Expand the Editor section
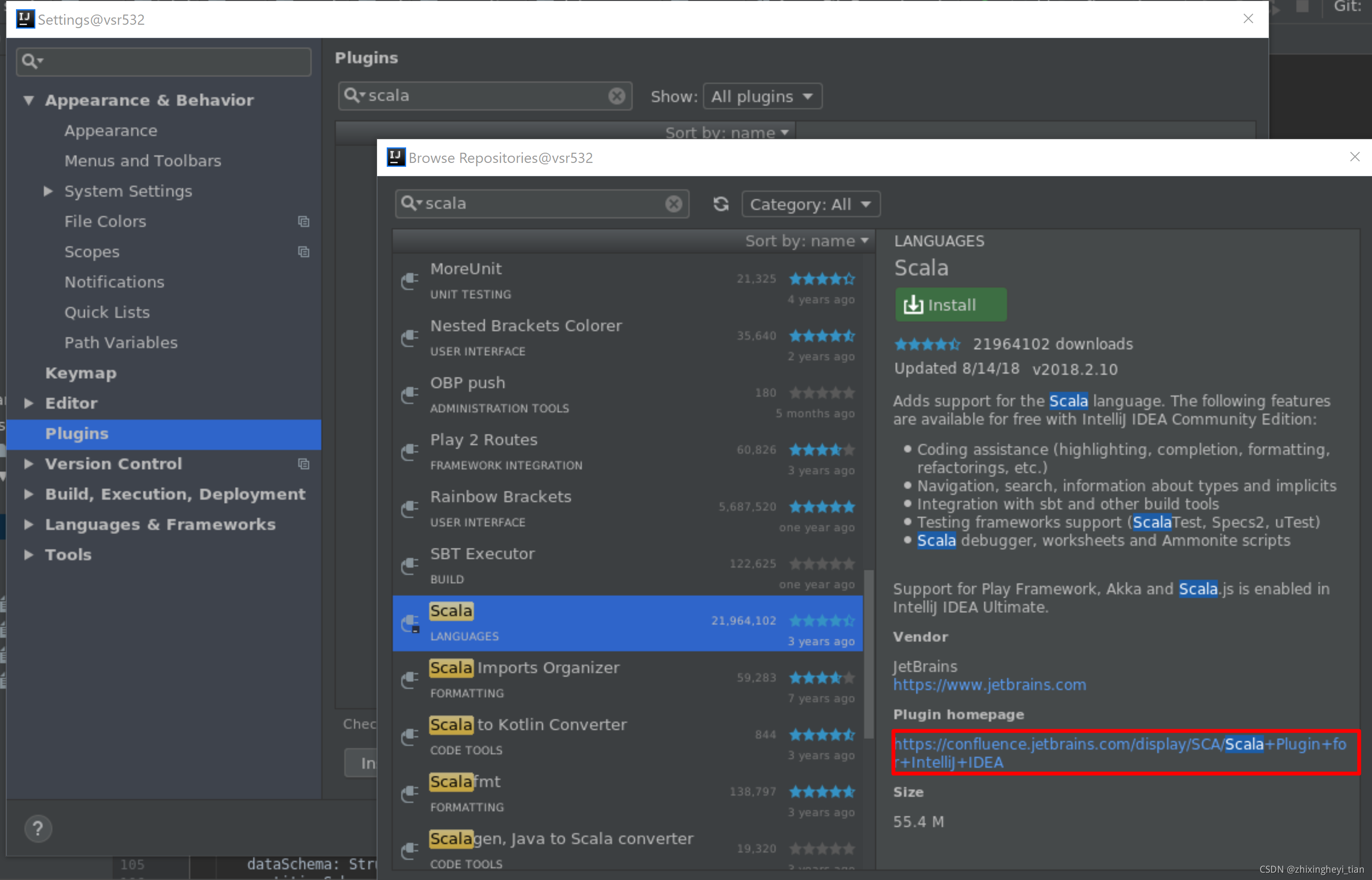The image size is (1372, 880). [29, 403]
